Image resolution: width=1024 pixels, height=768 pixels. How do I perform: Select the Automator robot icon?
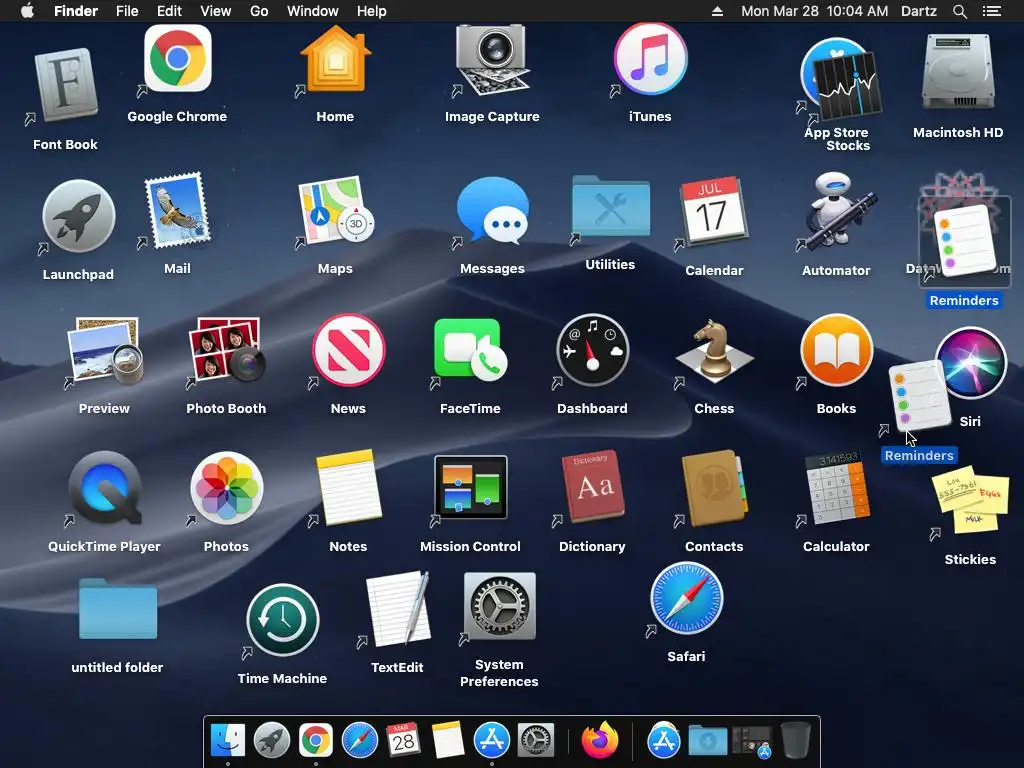click(837, 212)
